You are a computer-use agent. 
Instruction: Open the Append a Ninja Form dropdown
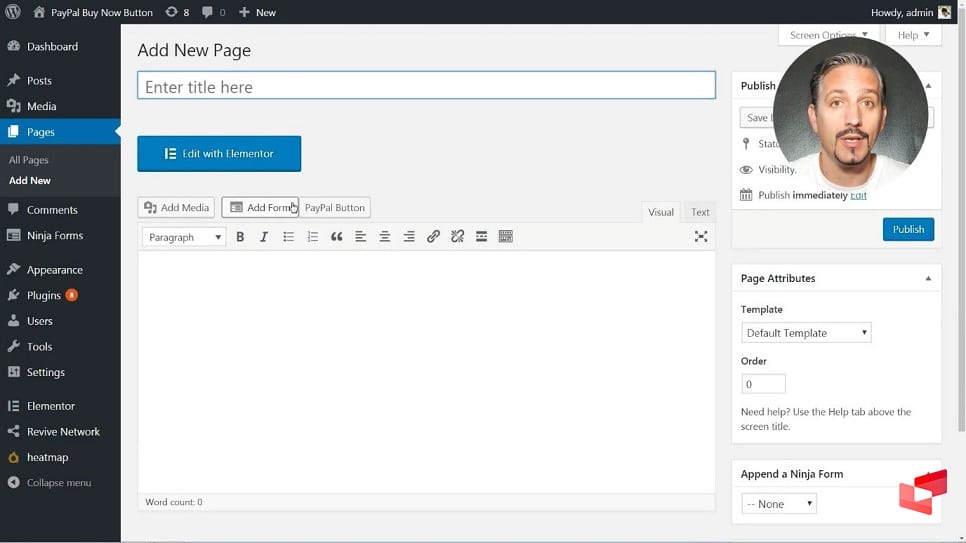[779, 504]
